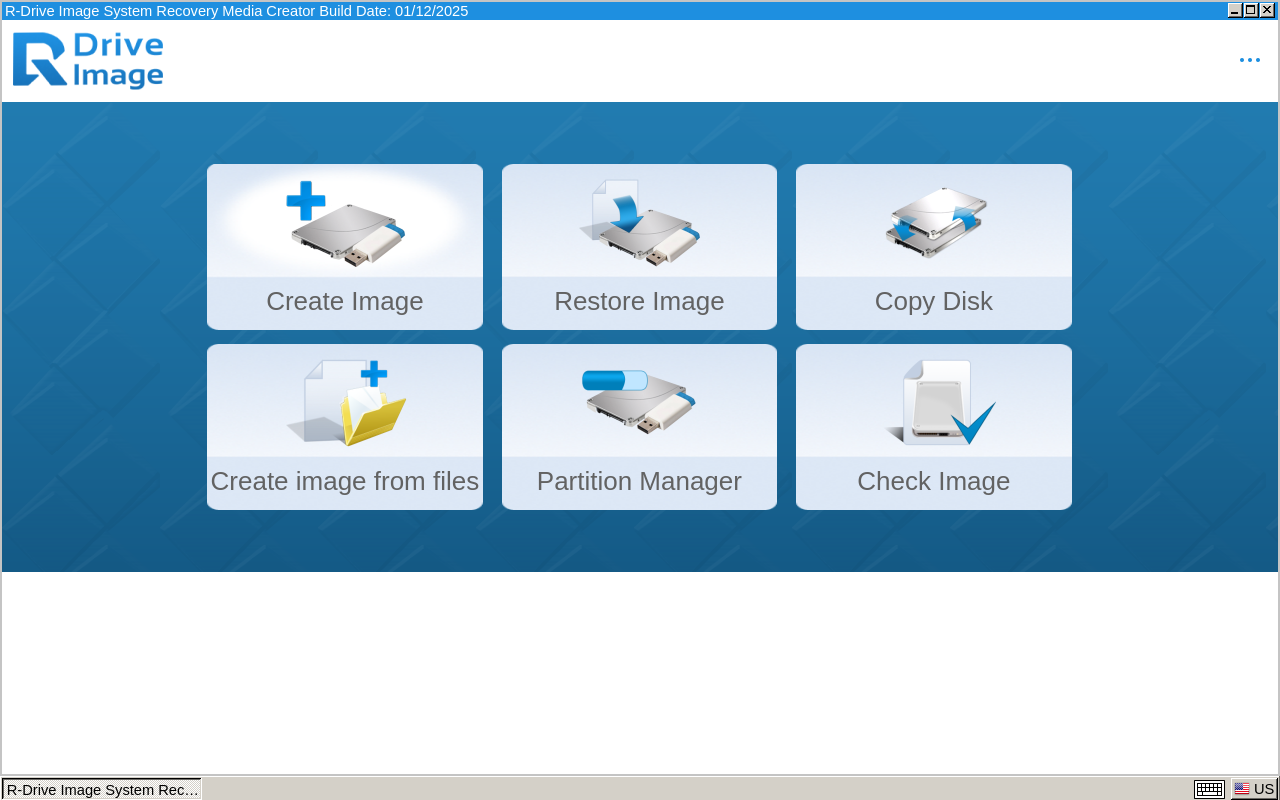The width and height of the screenshot is (1280, 800).
Task: Click the Check Image checkmark icon
Action: coord(940,403)
